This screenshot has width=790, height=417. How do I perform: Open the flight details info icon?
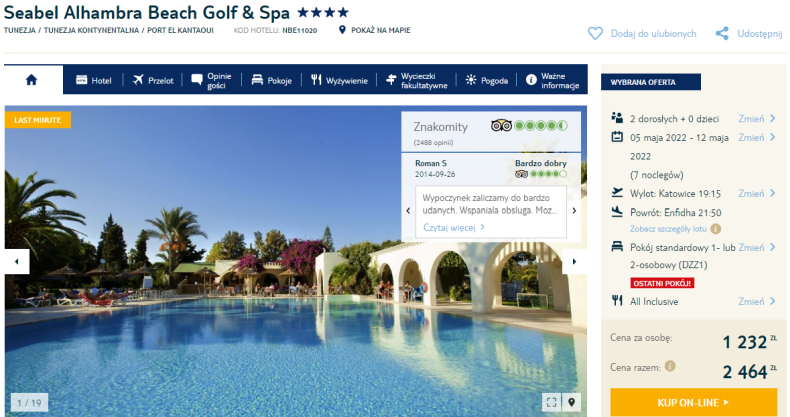click(715, 229)
